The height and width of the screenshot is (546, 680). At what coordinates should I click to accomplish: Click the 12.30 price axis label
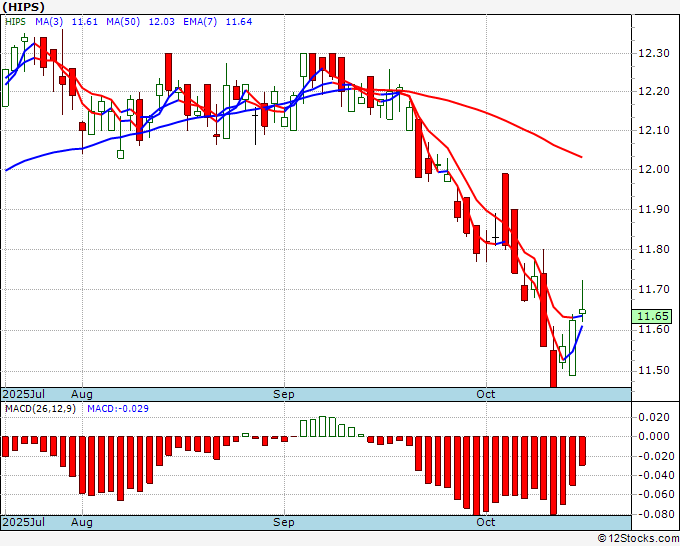pyautogui.click(x=654, y=54)
